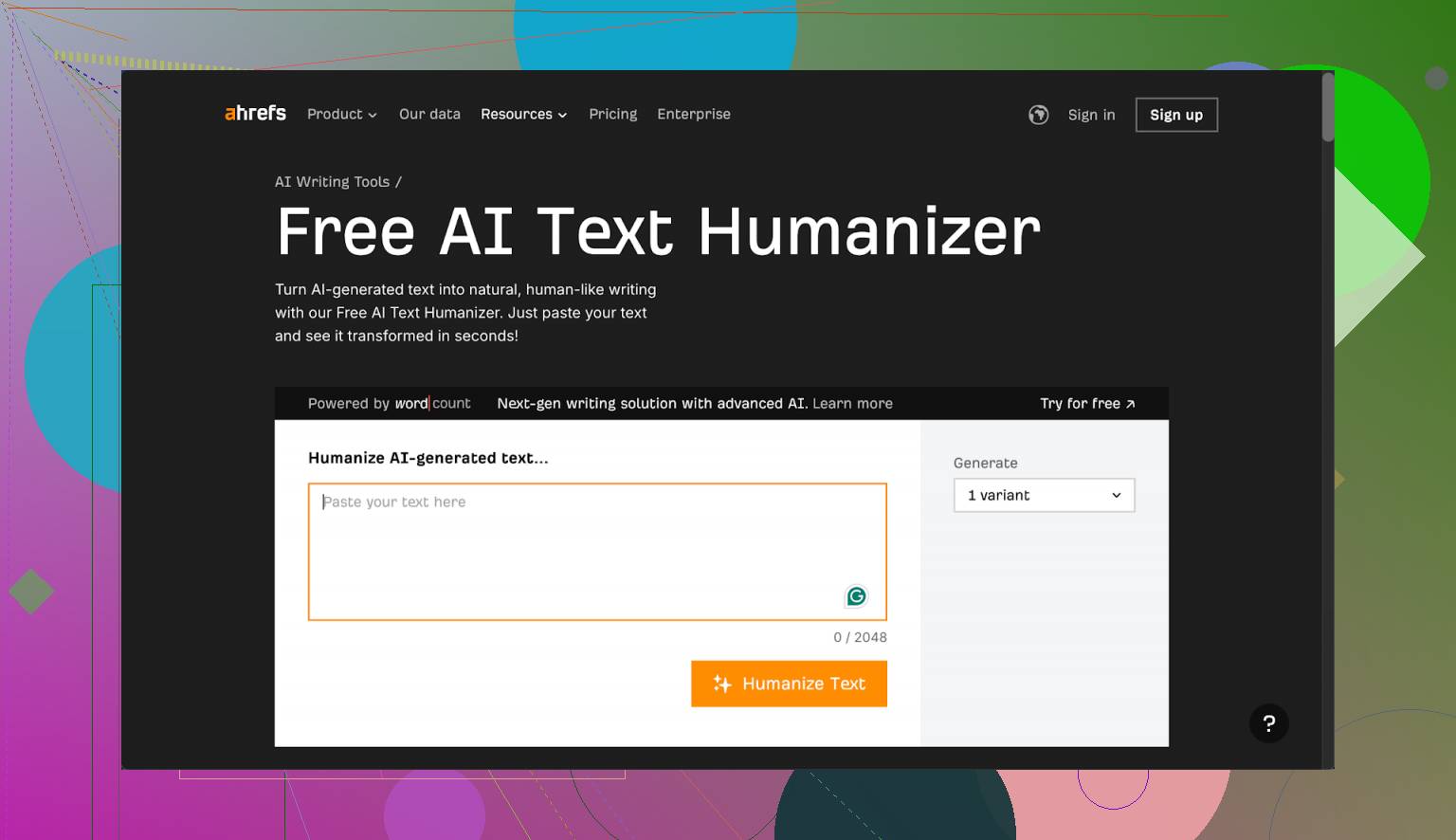Click inside the paste text area
The image size is (1456, 840).
coord(596,550)
